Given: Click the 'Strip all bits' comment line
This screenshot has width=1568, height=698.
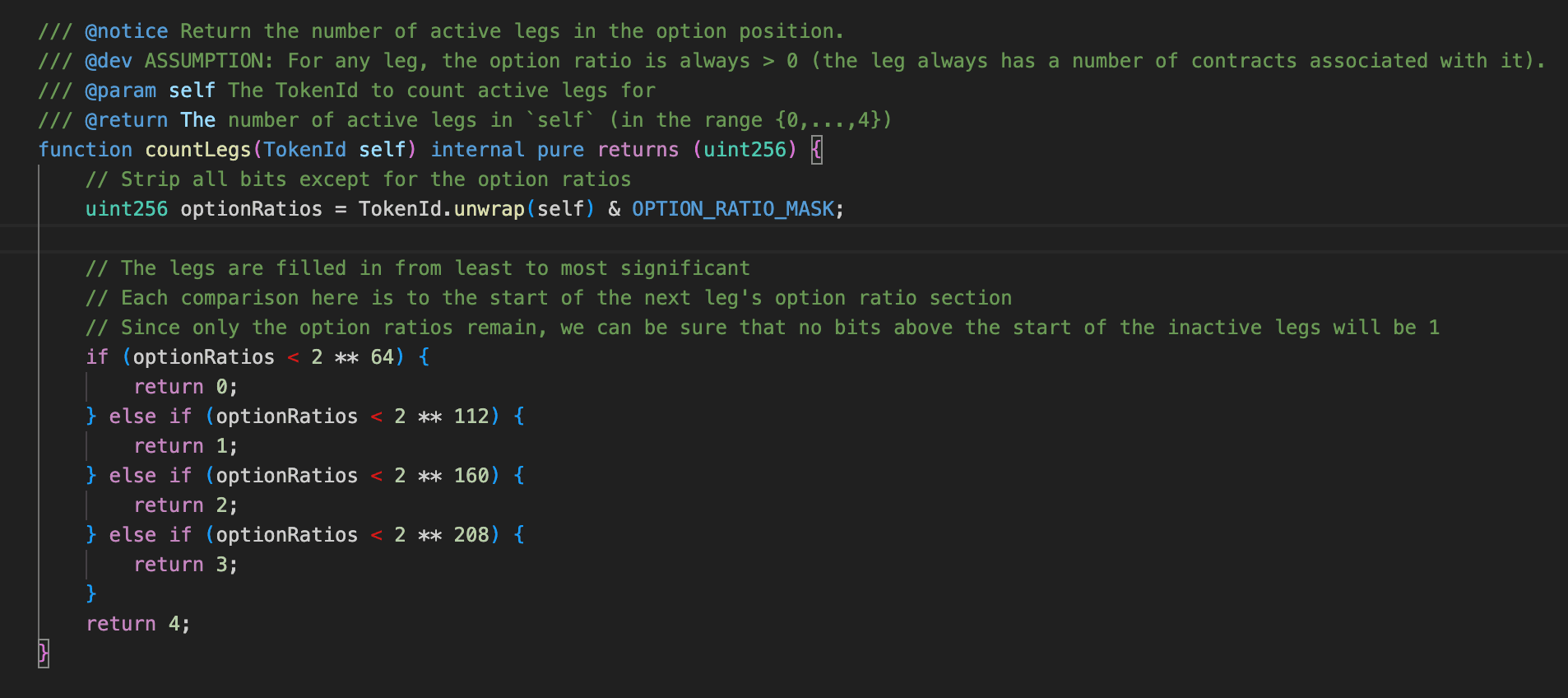Looking at the screenshot, I should pos(358,179).
